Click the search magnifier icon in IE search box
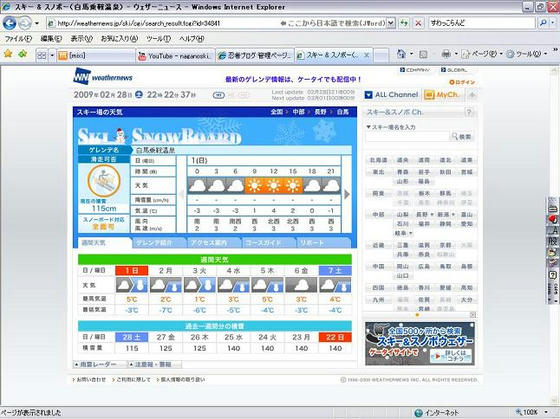 [543, 23]
